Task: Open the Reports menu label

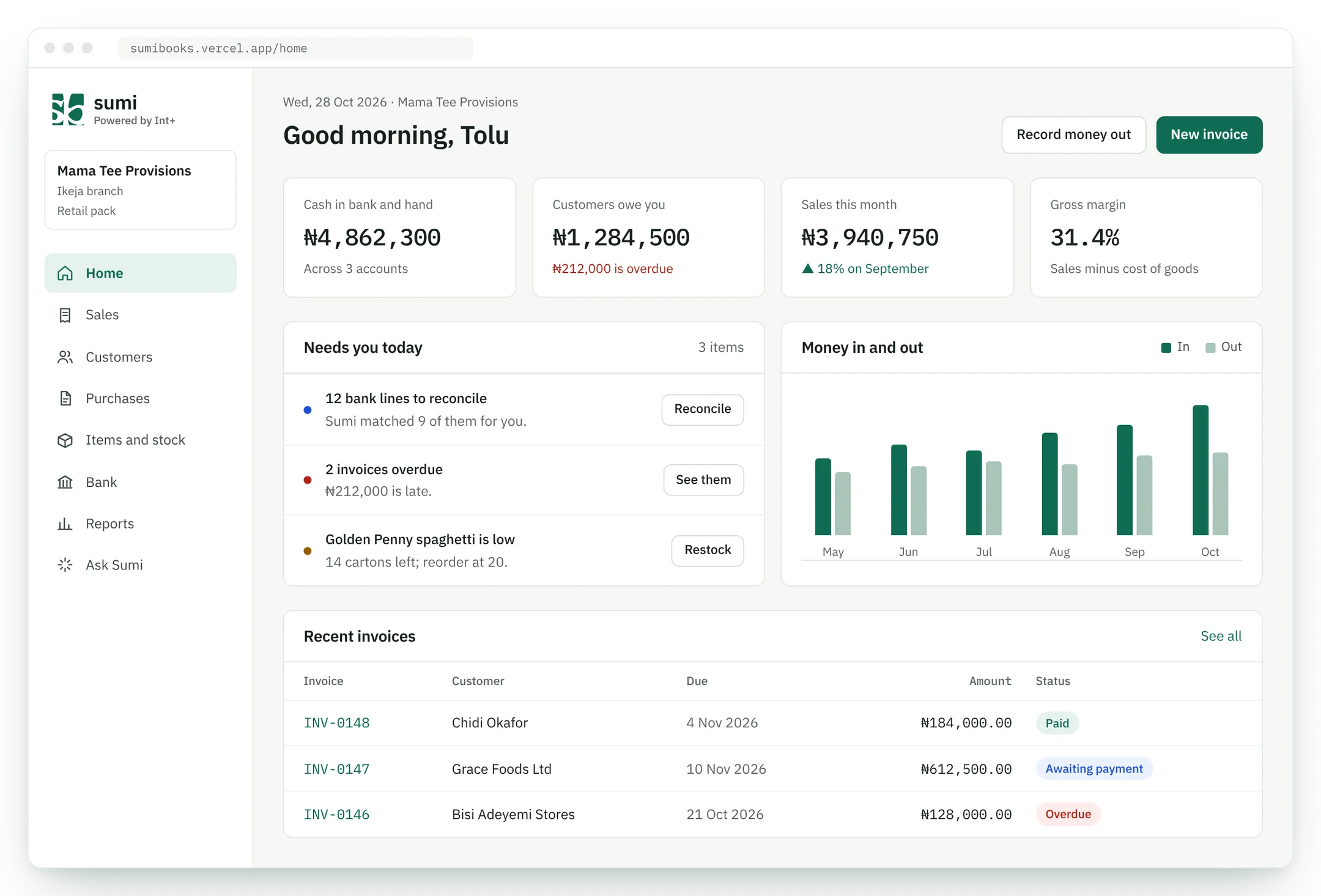Action: pyautogui.click(x=109, y=524)
